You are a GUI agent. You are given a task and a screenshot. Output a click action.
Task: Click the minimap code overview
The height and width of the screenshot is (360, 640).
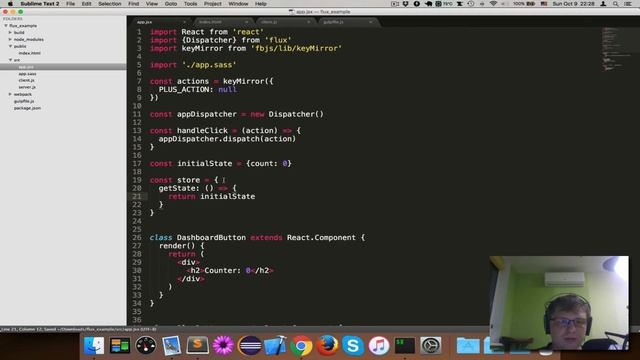(x=616, y=49)
